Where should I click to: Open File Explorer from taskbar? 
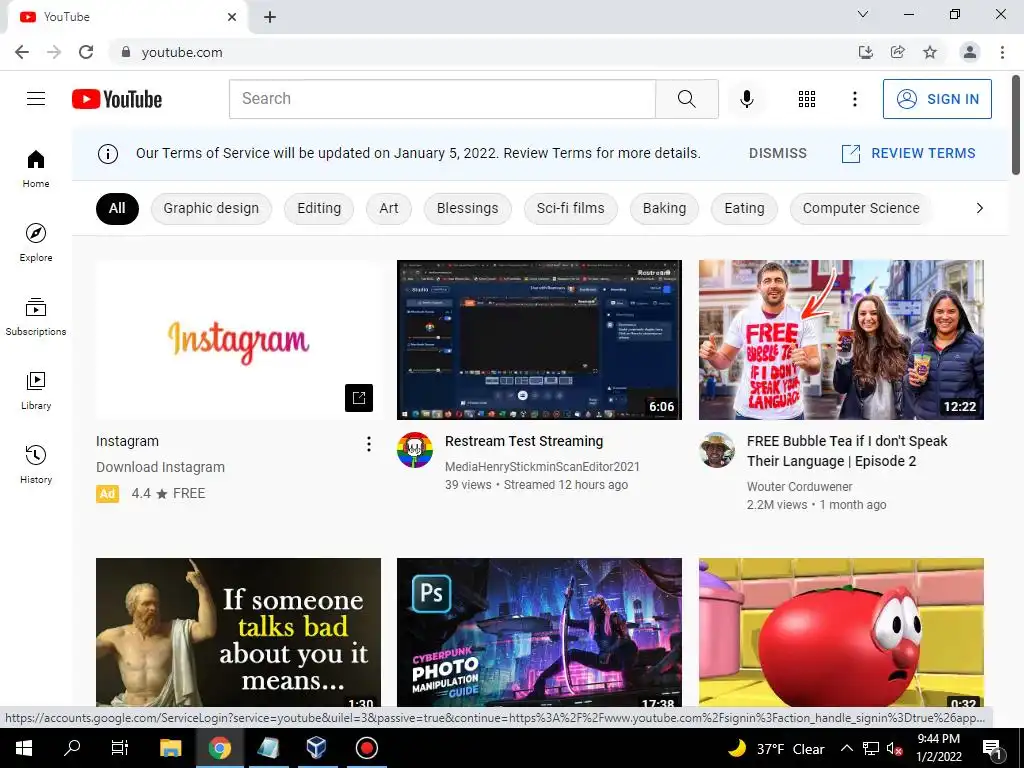point(170,748)
